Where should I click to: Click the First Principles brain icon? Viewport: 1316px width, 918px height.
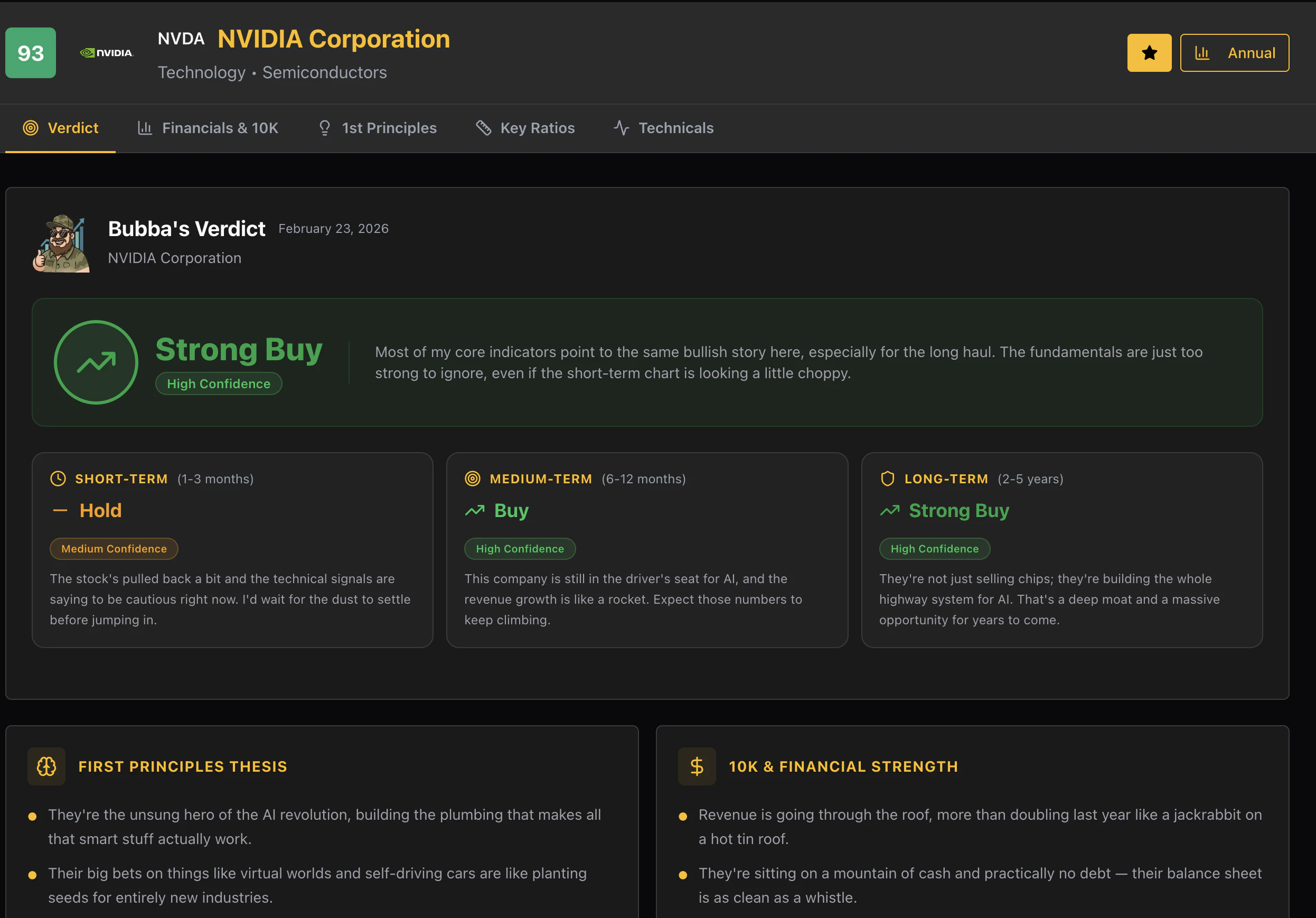click(46, 766)
